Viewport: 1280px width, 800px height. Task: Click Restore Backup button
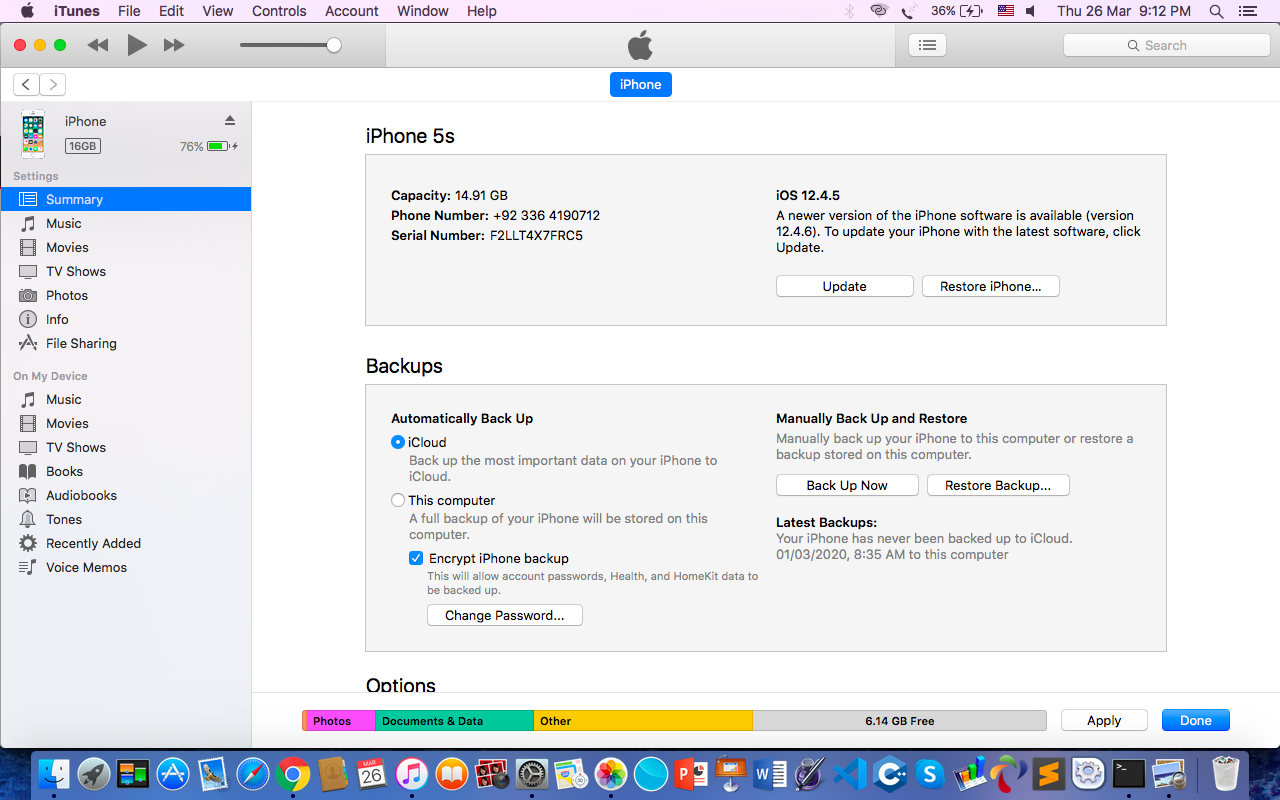(998, 485)
